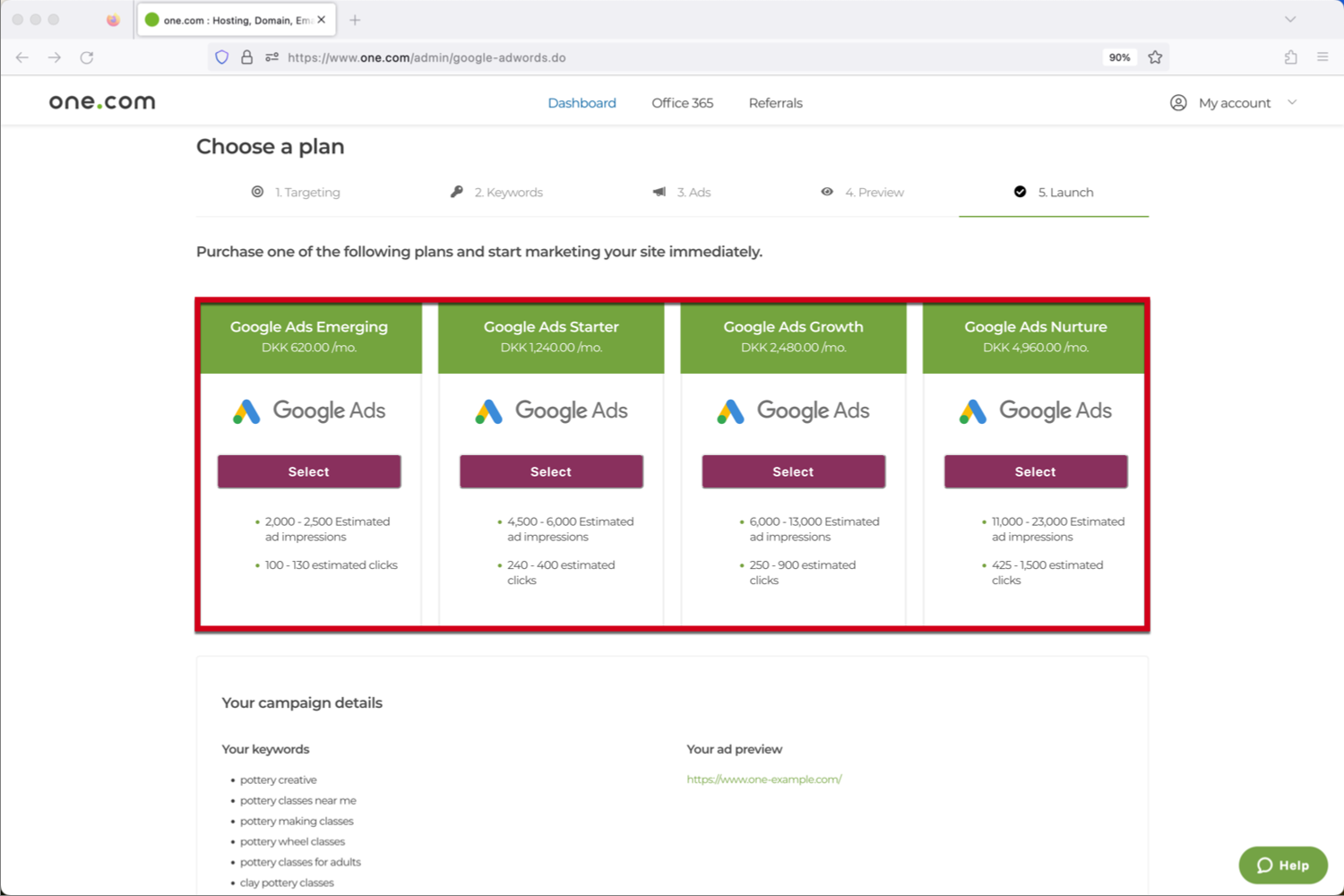The height and width of the screenshot is (896, 1344).
Task: Click the 90% zoom indicator in the address bar
Action: pyautogui.click(x=1118, y=56)
